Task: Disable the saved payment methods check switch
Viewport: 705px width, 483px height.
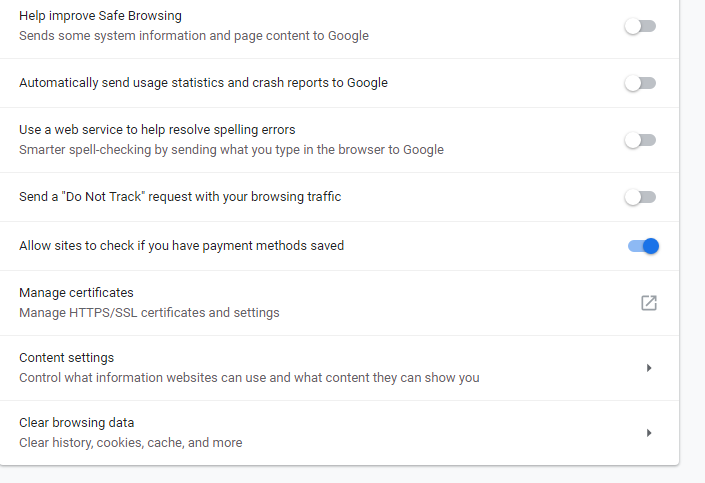Action: click(x=643, y=246)
